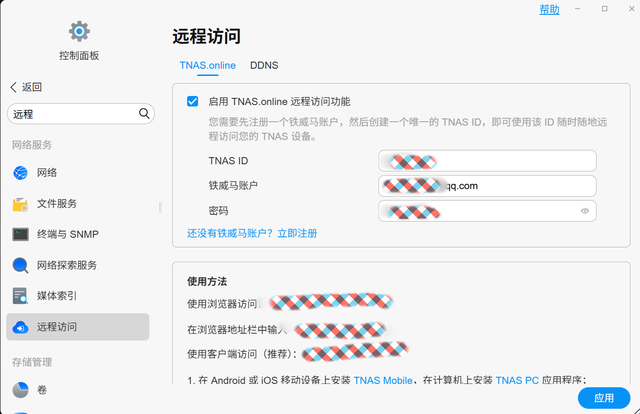Viewport: 640px width, 414px height.
Task: Click the 网络服务 section heading
Action: pos(32,145)
